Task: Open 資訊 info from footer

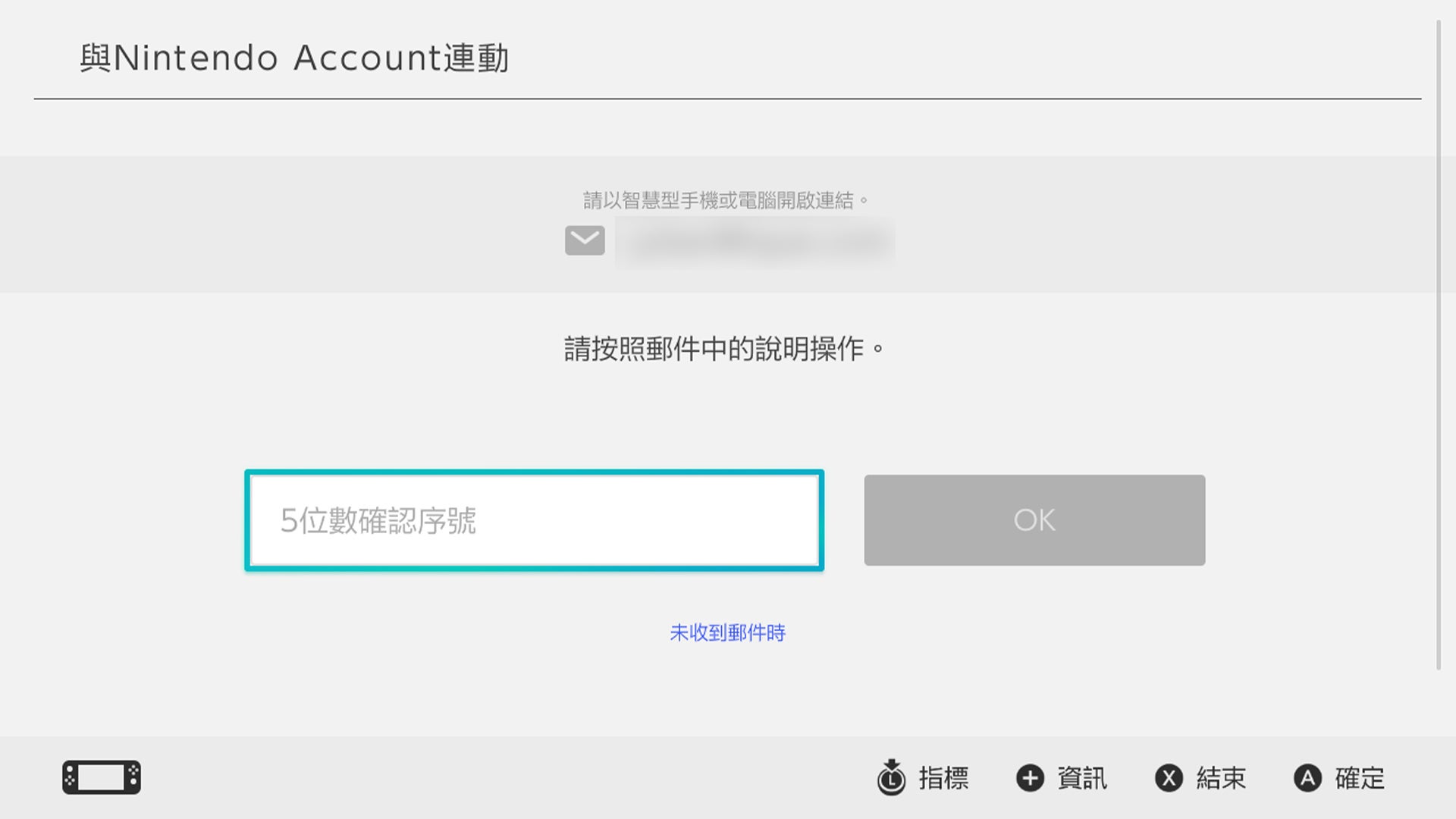Action: click(x=1082, y=778)
